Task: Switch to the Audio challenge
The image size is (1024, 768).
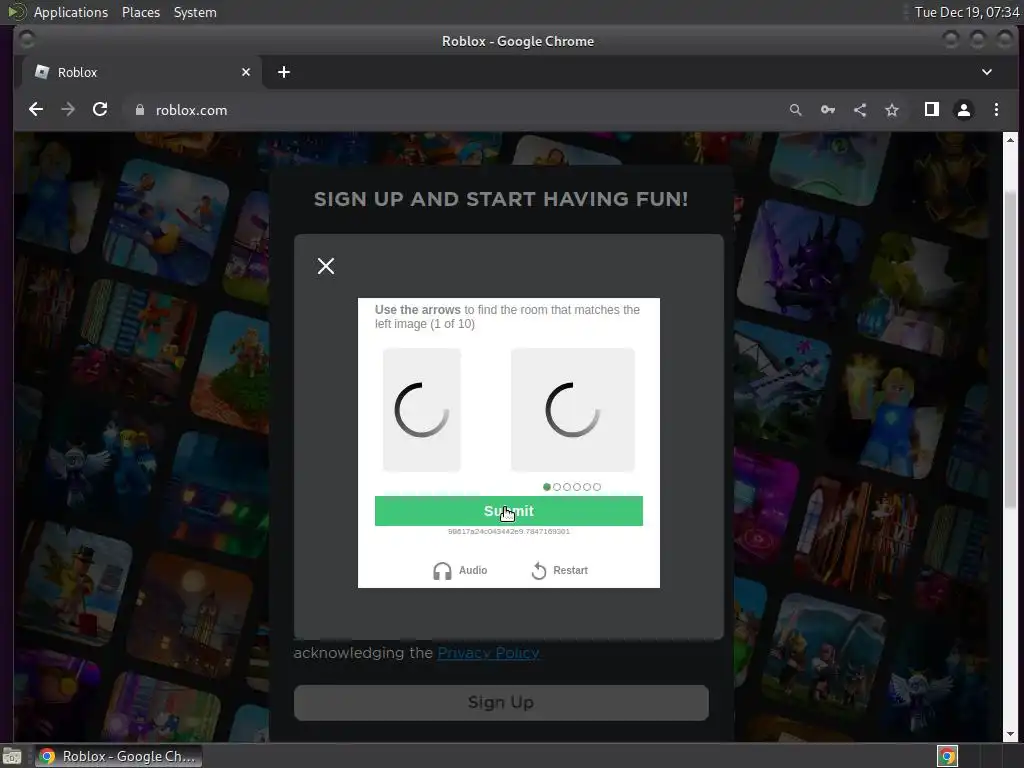Action: [x=460, y=570]
